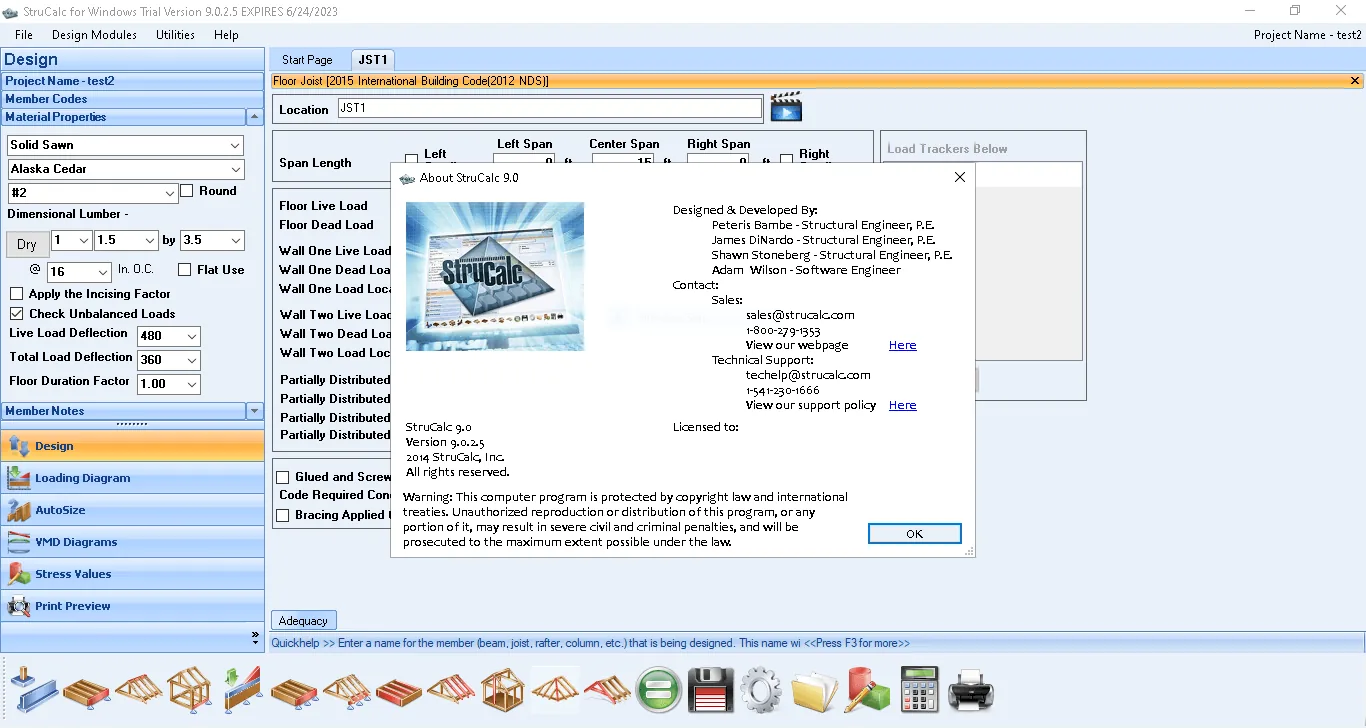Enable Apply the Incising Factor
This screenshot has width=1366, height=728.
pyautogui.click(x=16, y=294)
